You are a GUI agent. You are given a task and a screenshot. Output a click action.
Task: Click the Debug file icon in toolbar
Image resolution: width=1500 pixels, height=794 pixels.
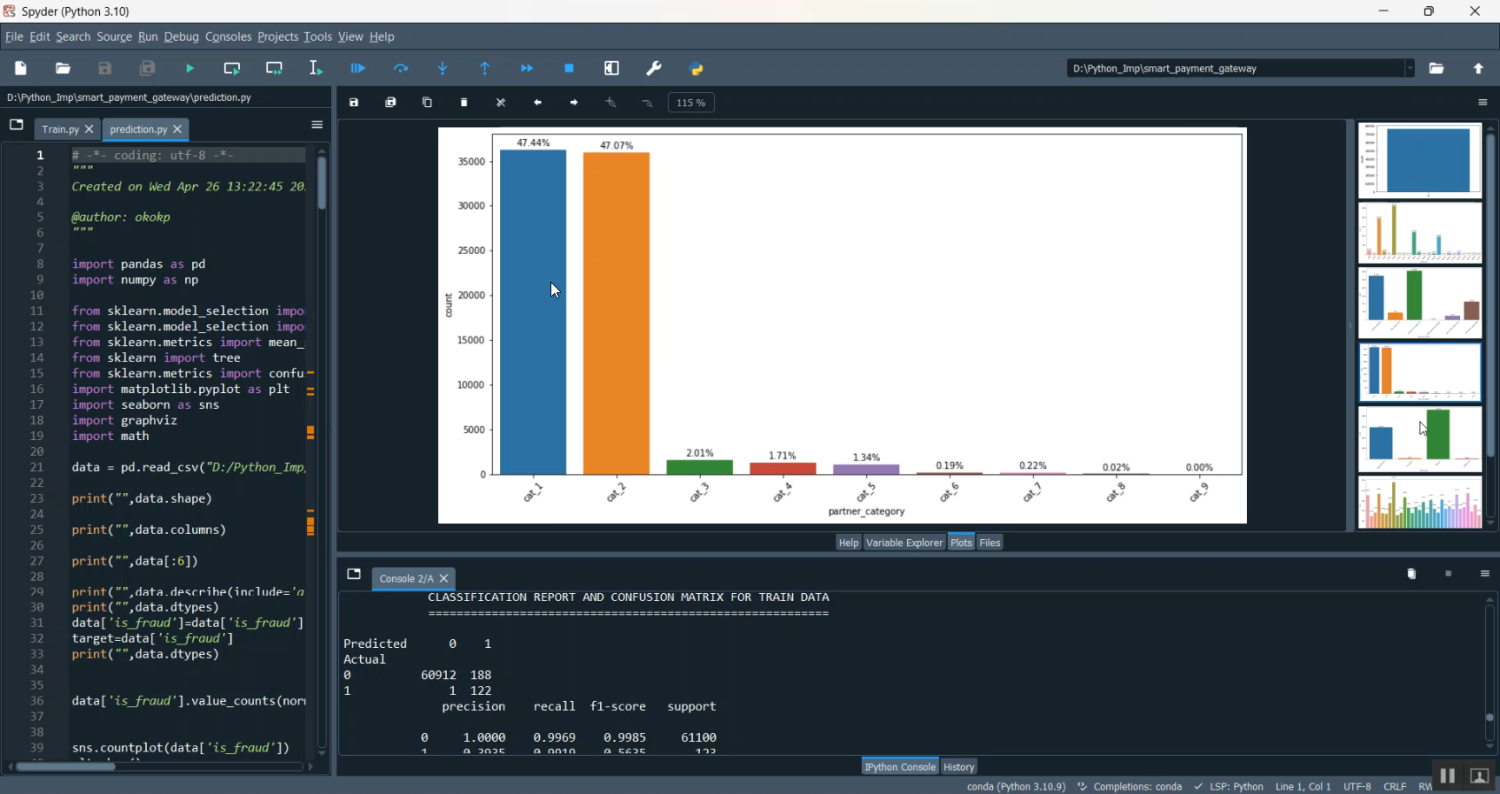click(x=358, y=68)
